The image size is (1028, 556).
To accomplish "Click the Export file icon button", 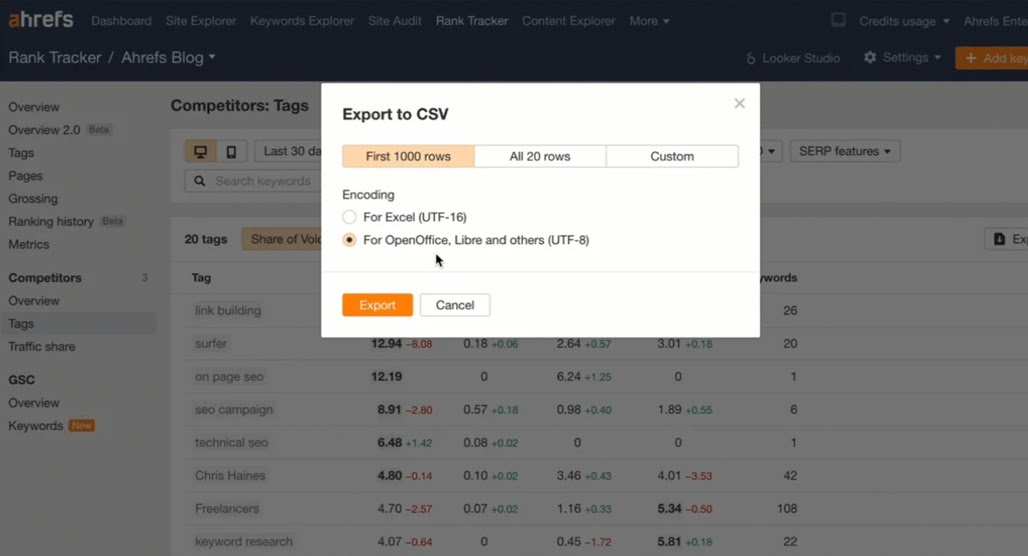I will coord(1006,239).
